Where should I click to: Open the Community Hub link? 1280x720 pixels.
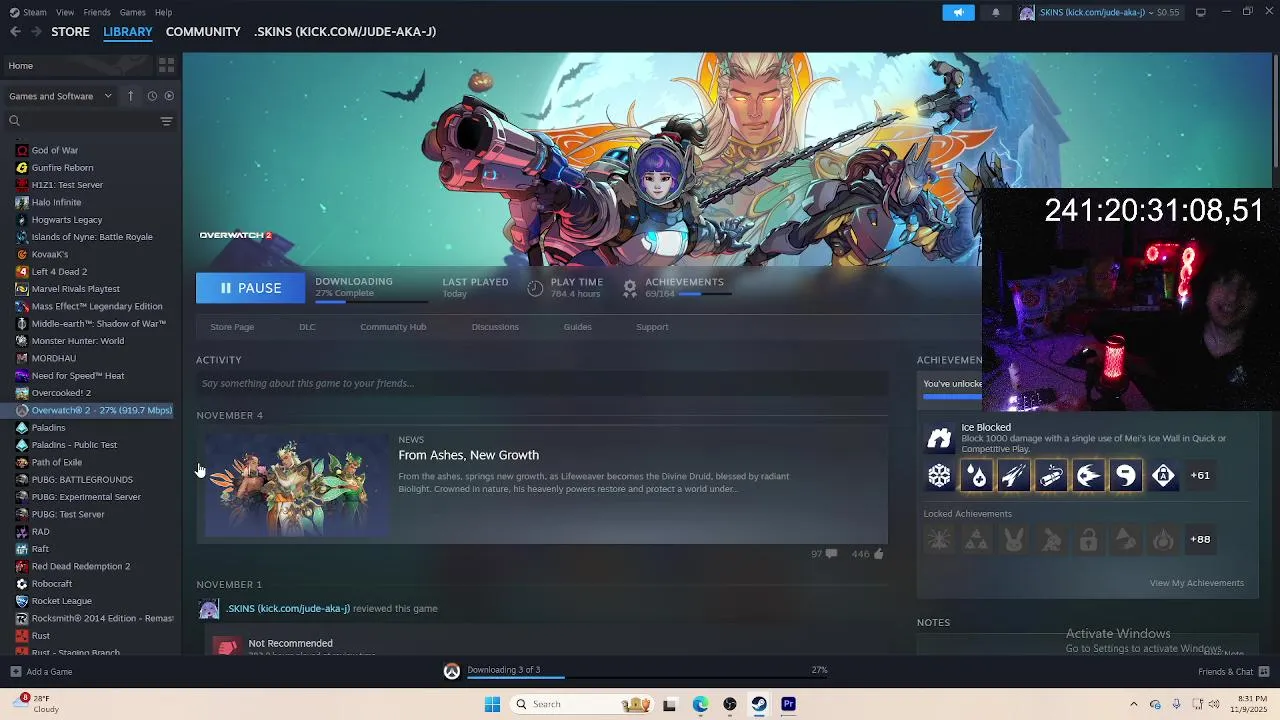click(x=393, y=327)
